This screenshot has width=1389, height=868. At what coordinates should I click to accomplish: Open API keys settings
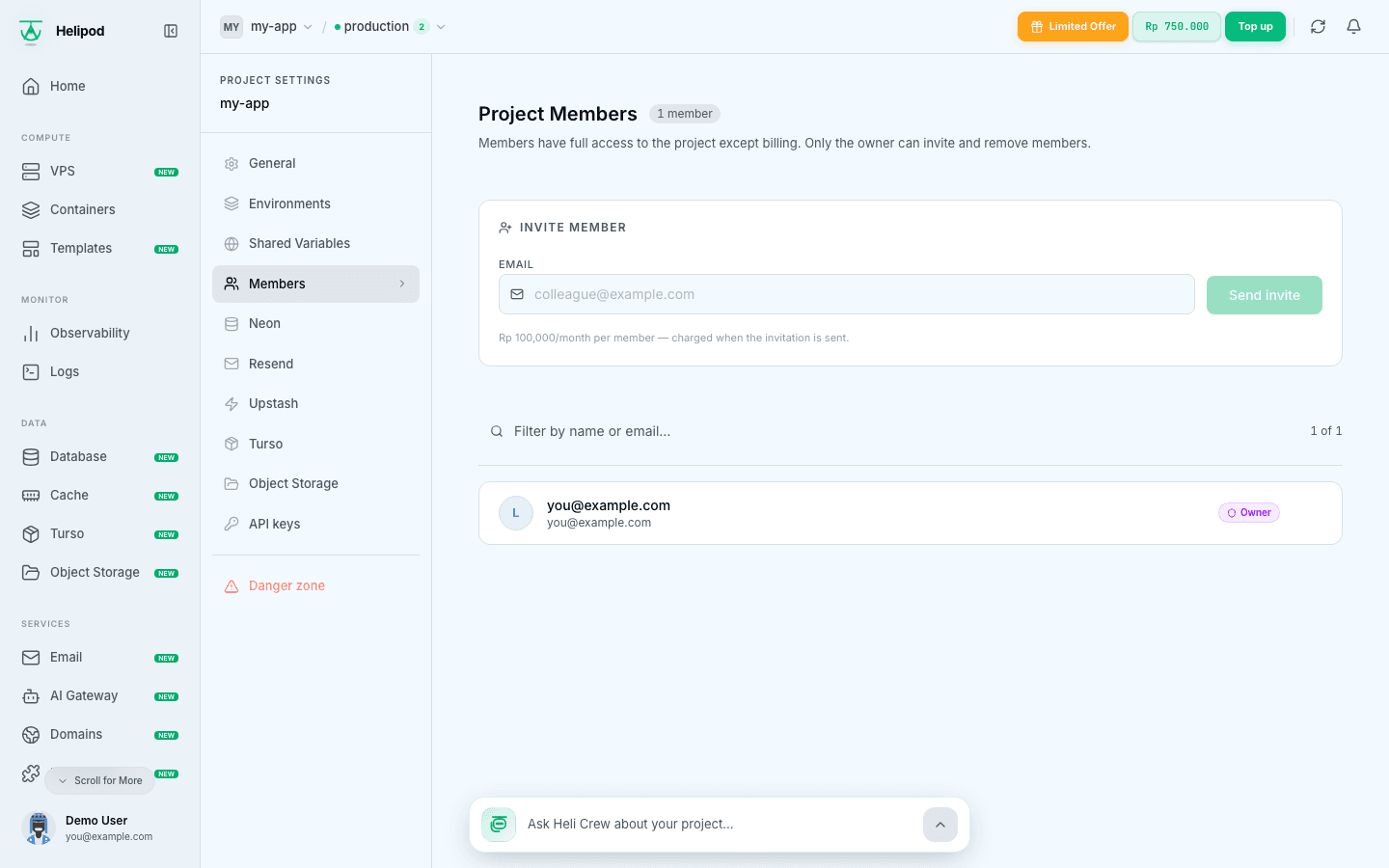coord(315,524)
